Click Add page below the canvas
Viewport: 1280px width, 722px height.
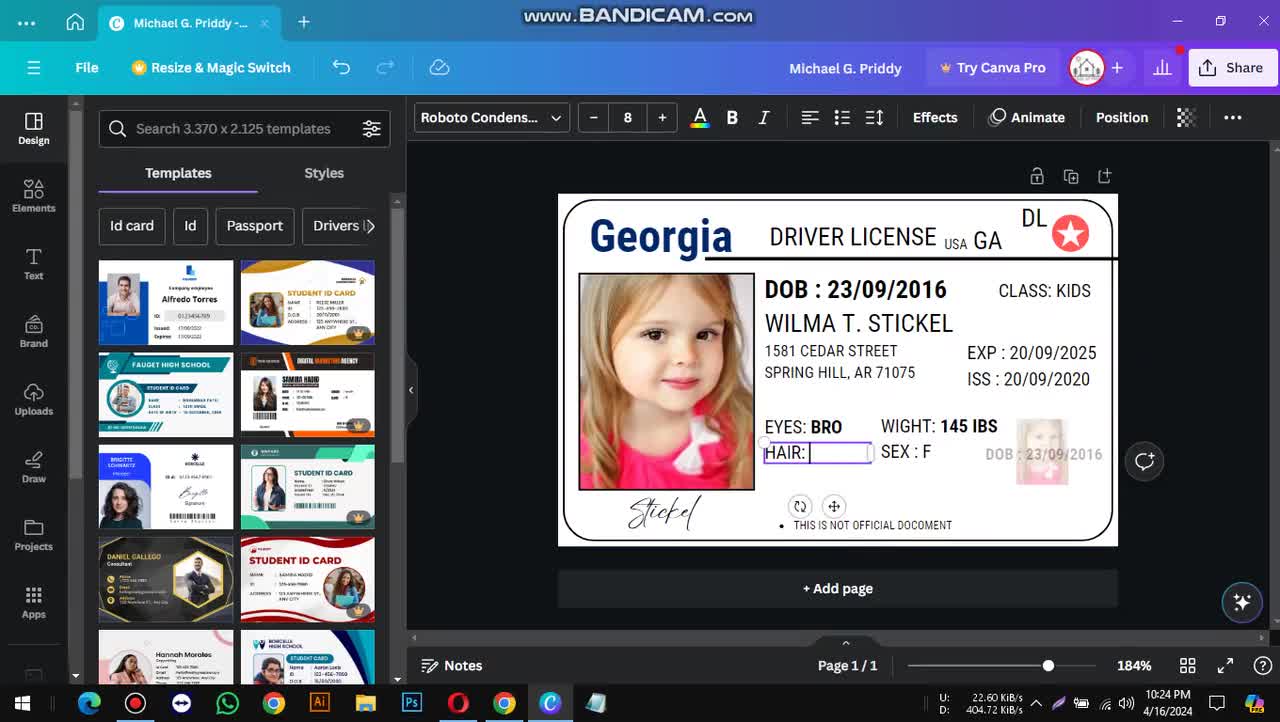pyautogui.click(x=837, y=589)
